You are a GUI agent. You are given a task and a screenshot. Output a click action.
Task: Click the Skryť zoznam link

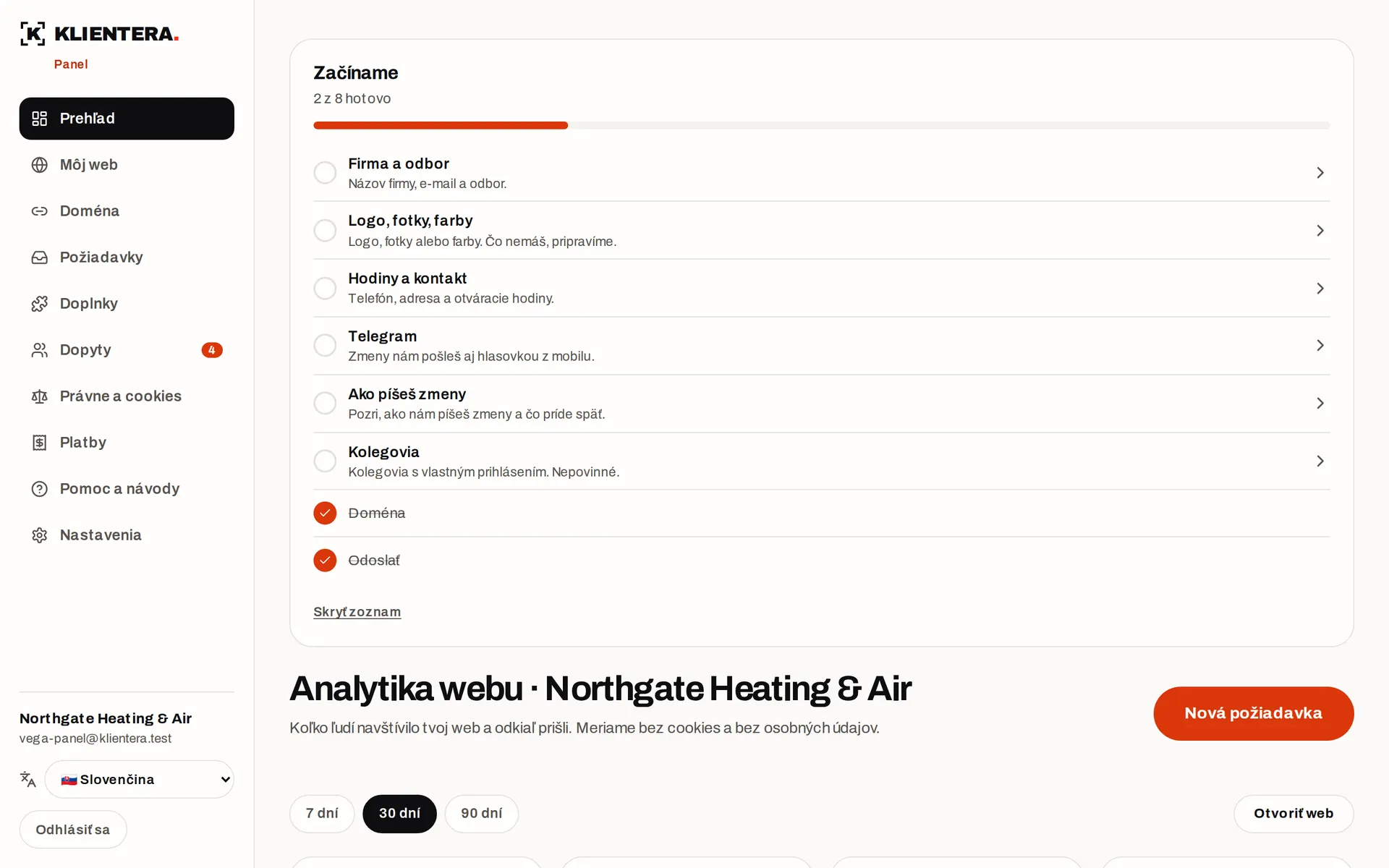357,612
